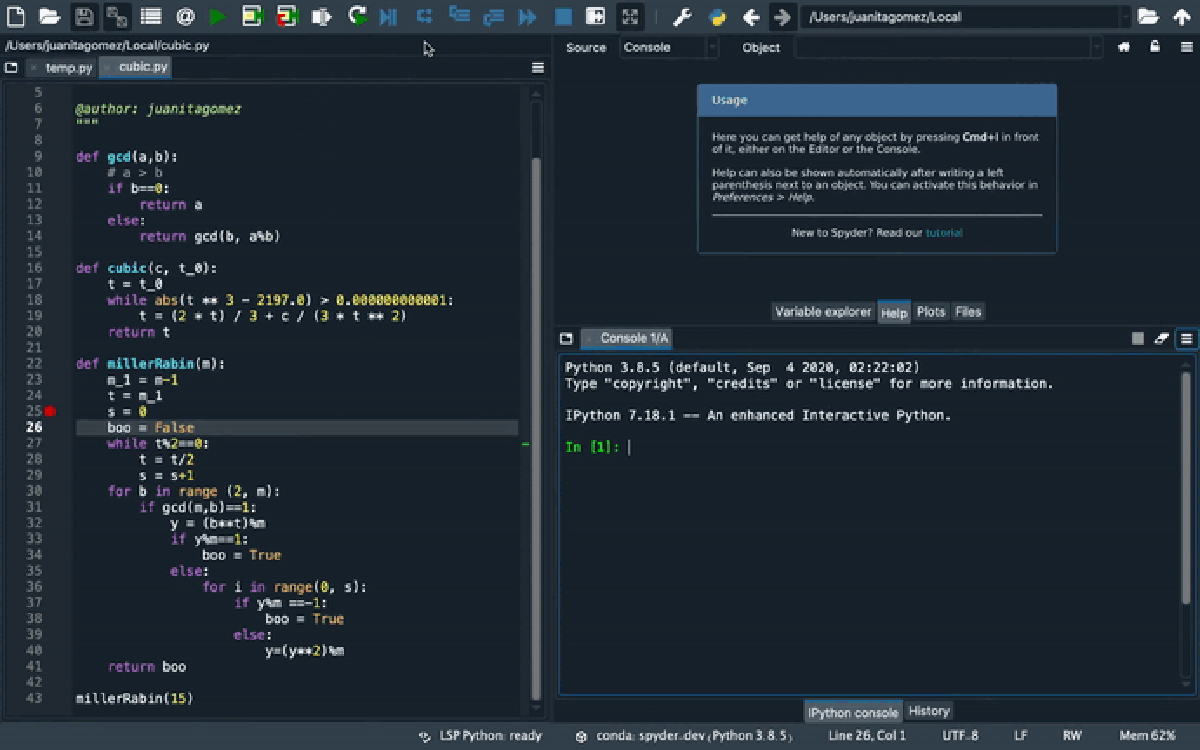Open the Variable explorer tab
Screen dimensions: 1200x750
pos(823,312)
